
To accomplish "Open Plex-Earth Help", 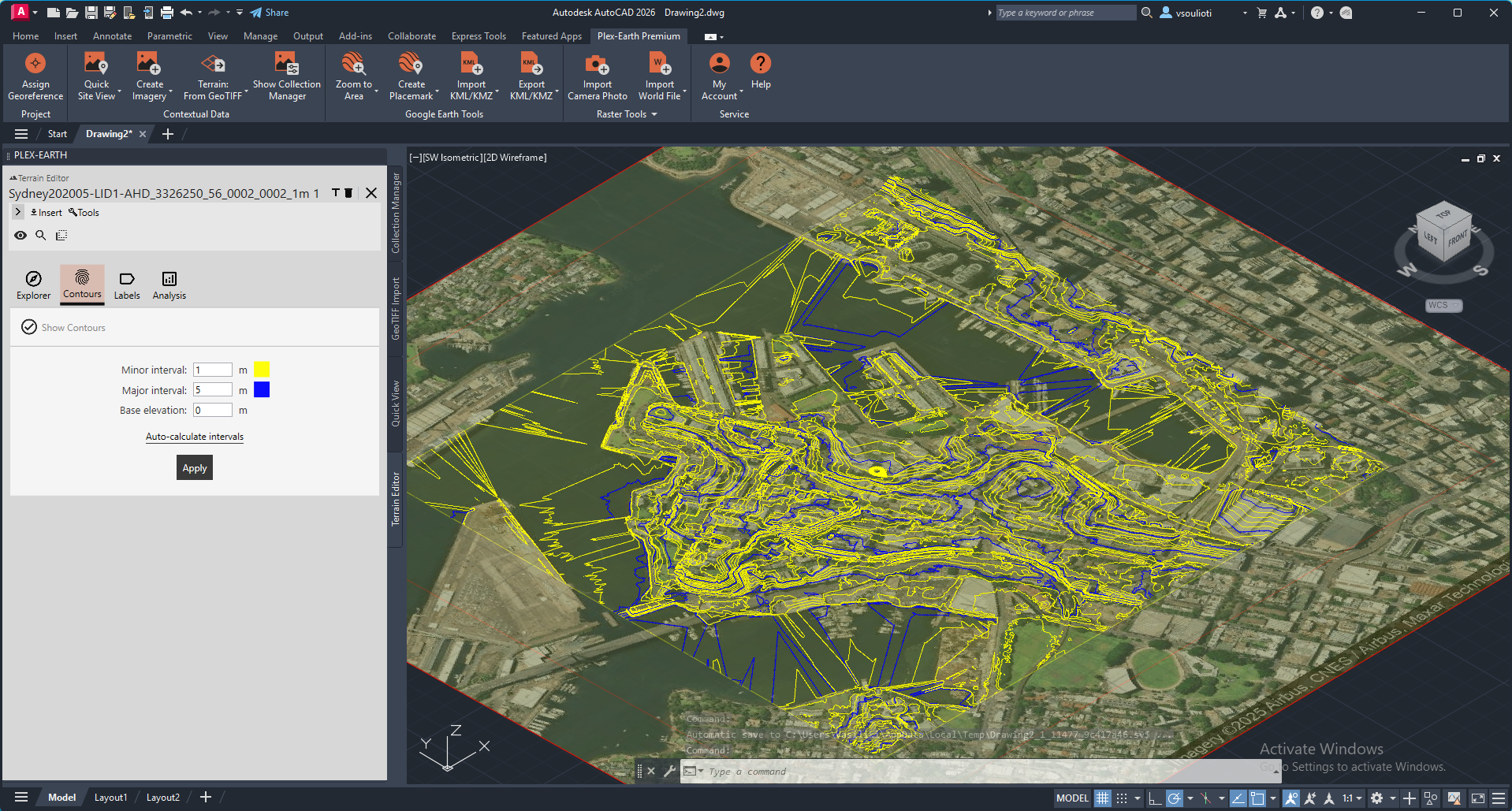I will pyautogui.click(x=760, y=71).
